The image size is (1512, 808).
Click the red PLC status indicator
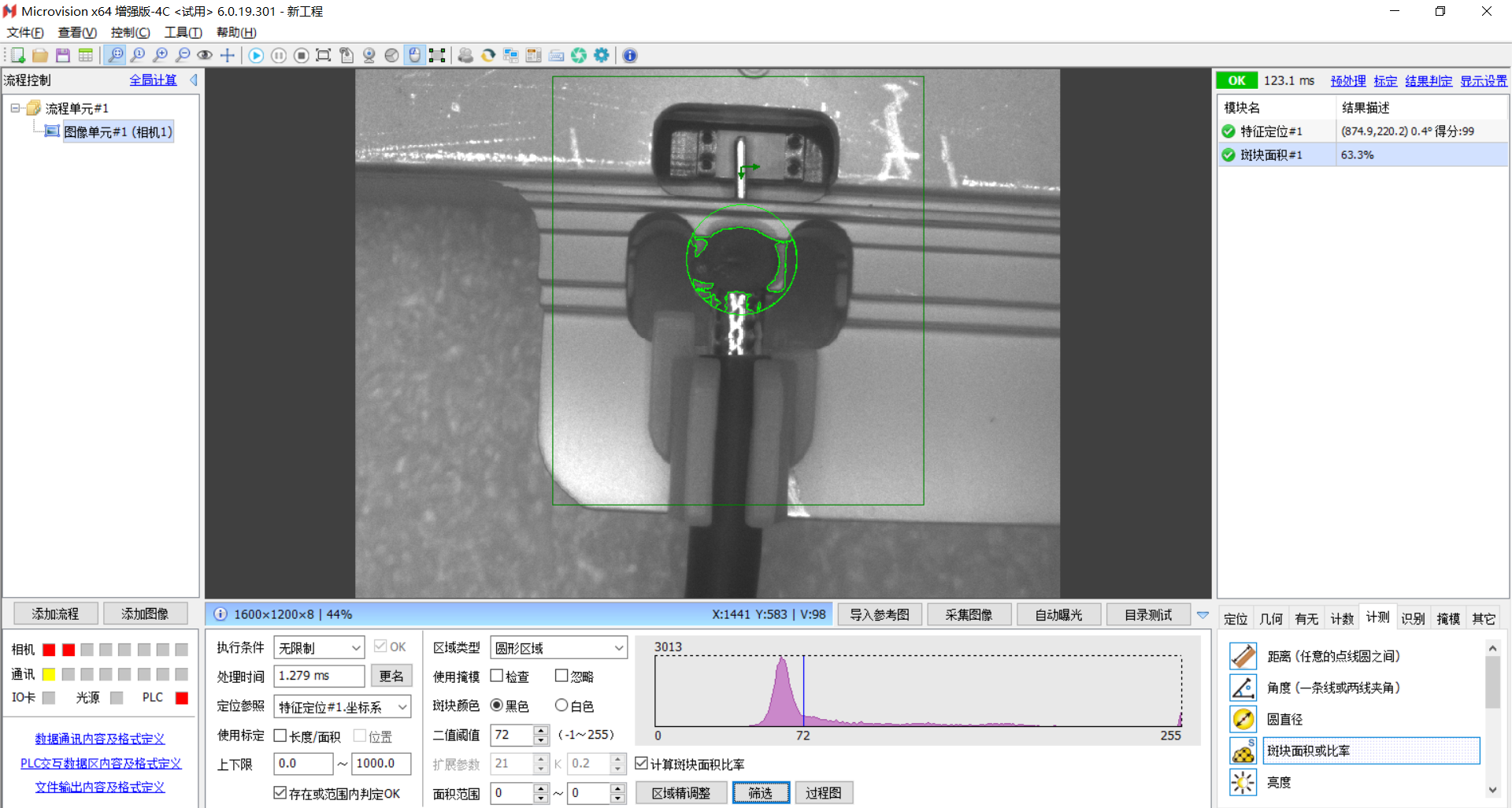tap(182, 698)
